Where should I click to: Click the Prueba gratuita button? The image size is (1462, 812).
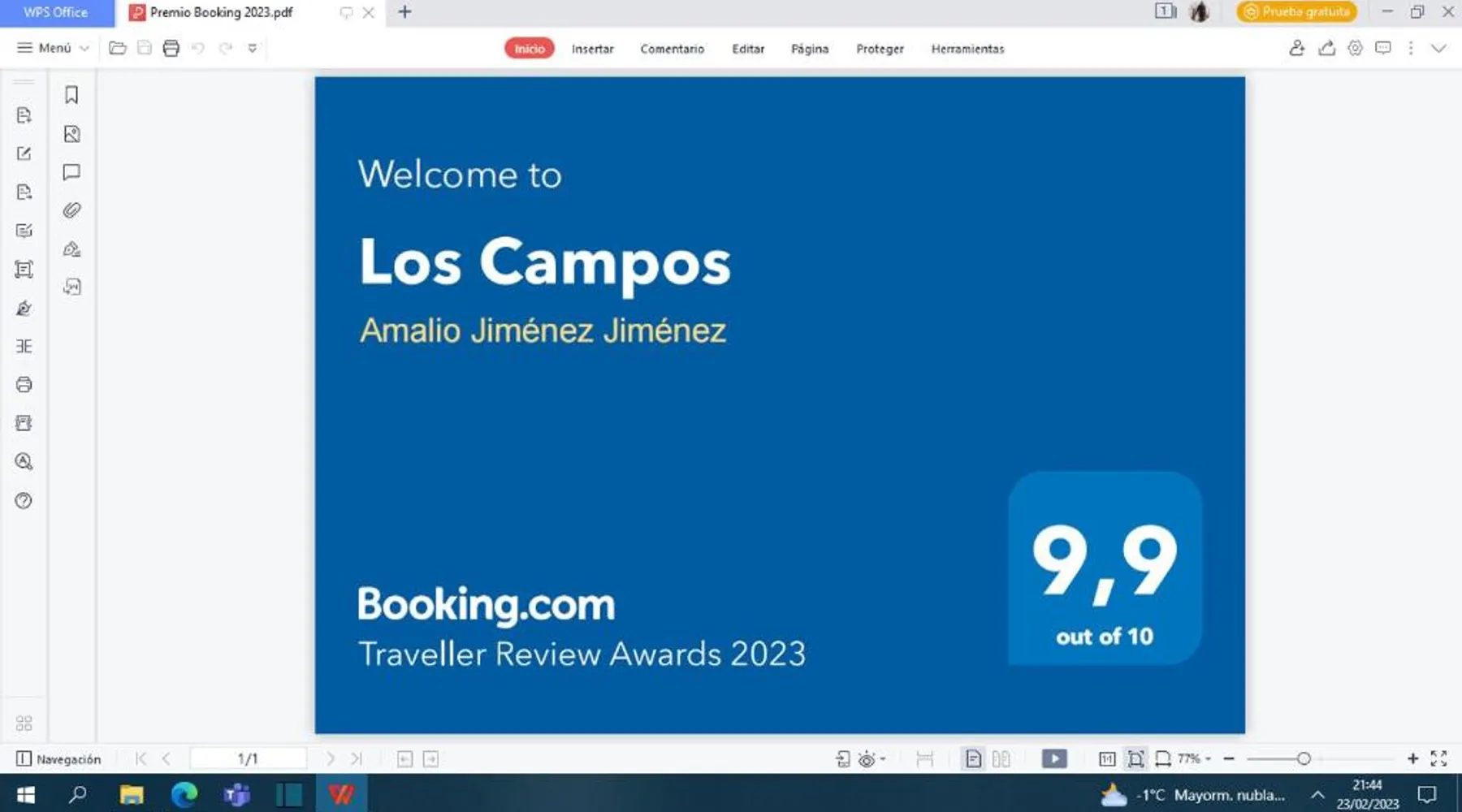[1296, 11]
